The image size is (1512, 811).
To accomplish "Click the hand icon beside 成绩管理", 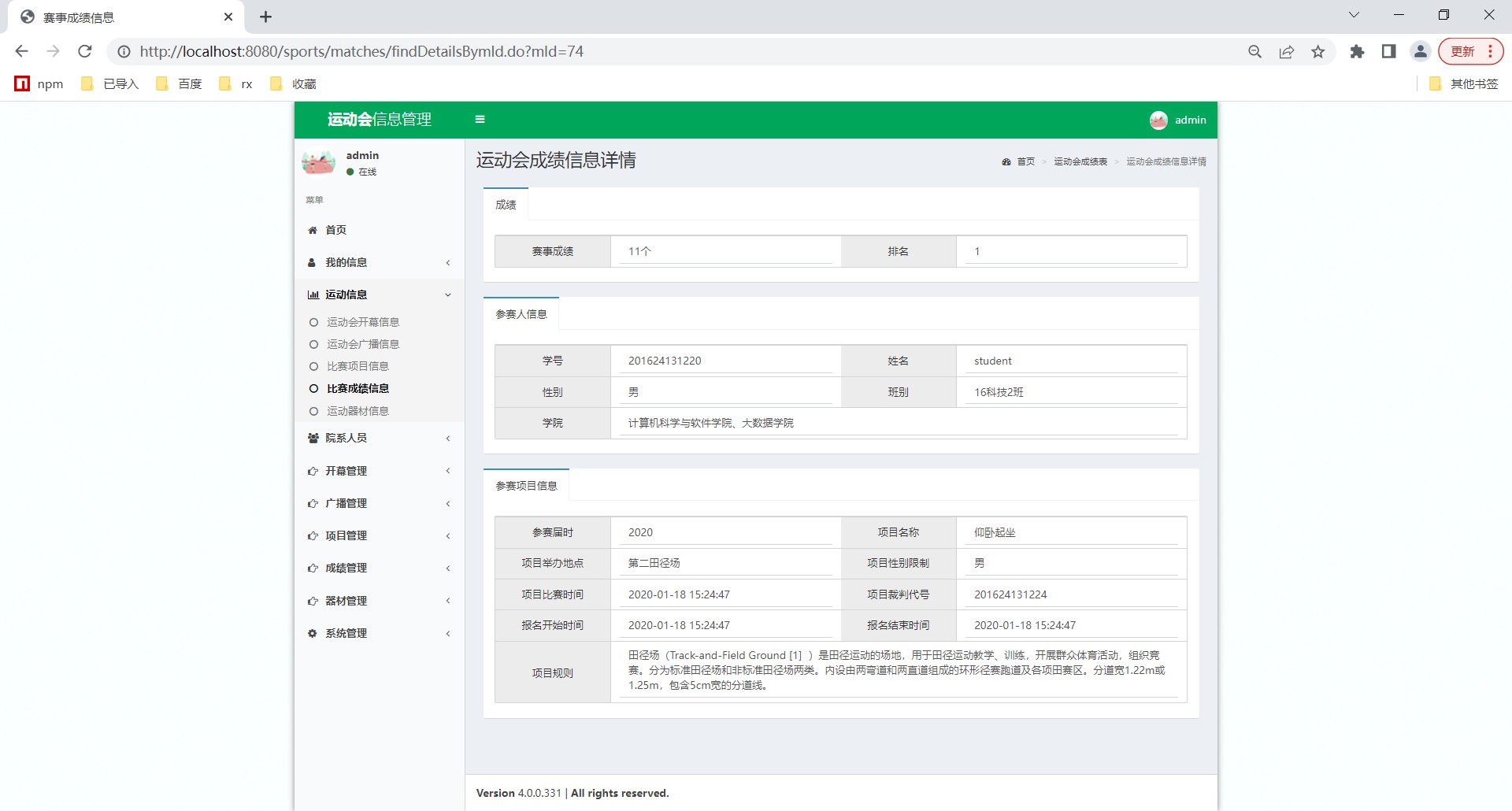I will click(x=313, y=568).
